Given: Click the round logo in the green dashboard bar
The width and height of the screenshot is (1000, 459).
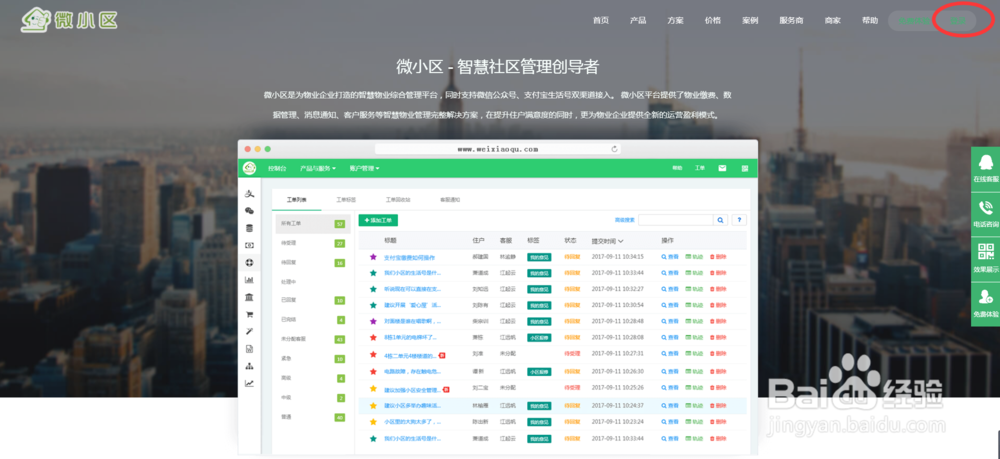Looking at the screenshot, I should pos(249,168).
